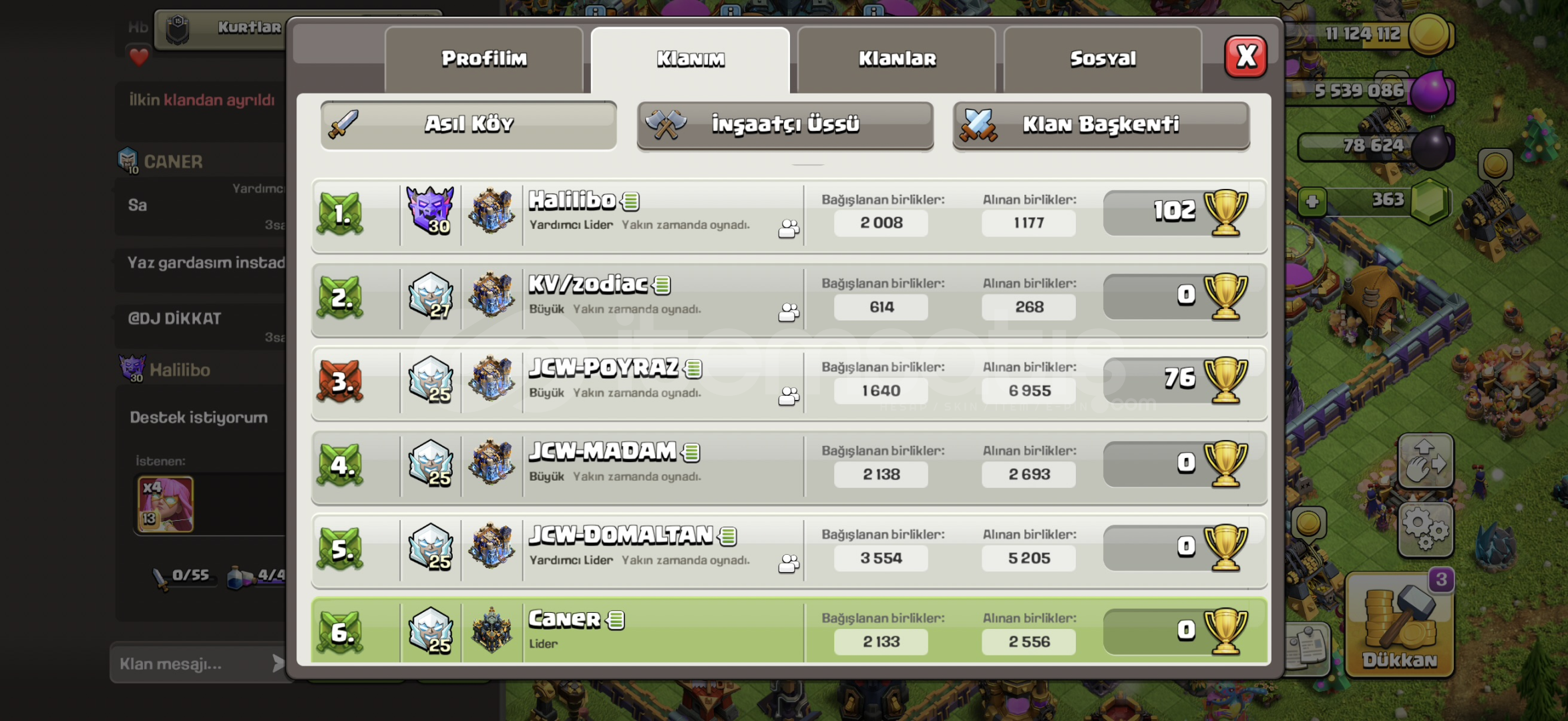Select the Asıl Köy view toggle
The height and width of the screenshot is (721, 1568).
(468, 125)
